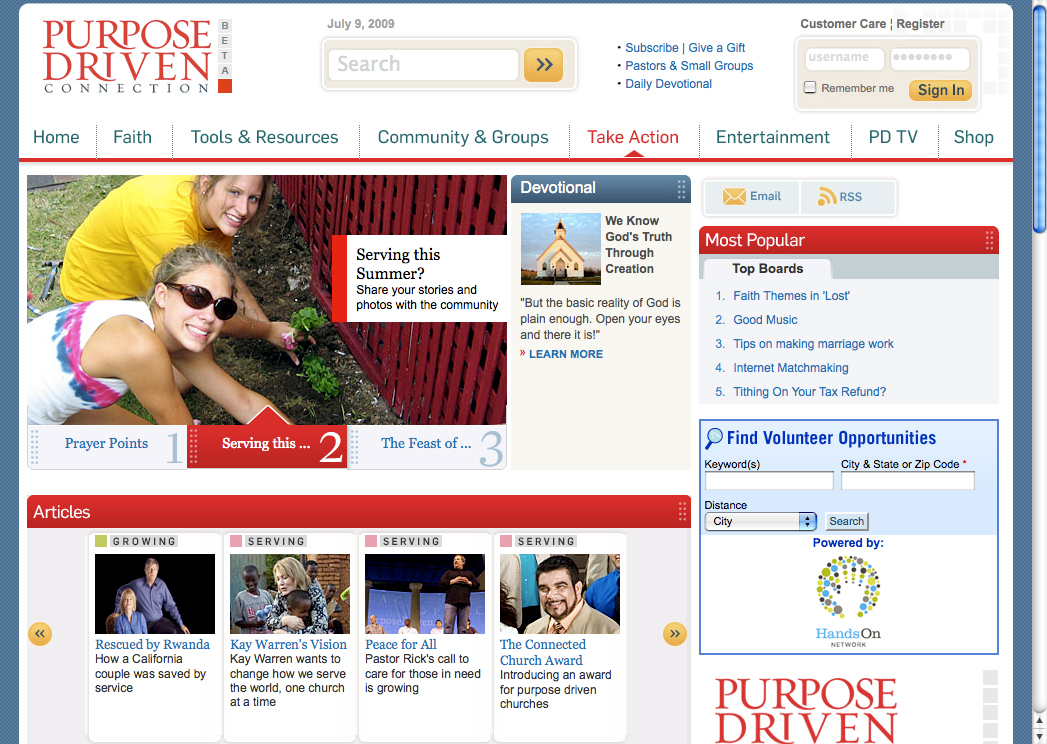
Task: Open the Shop menu item
Action: pos(974,138)
